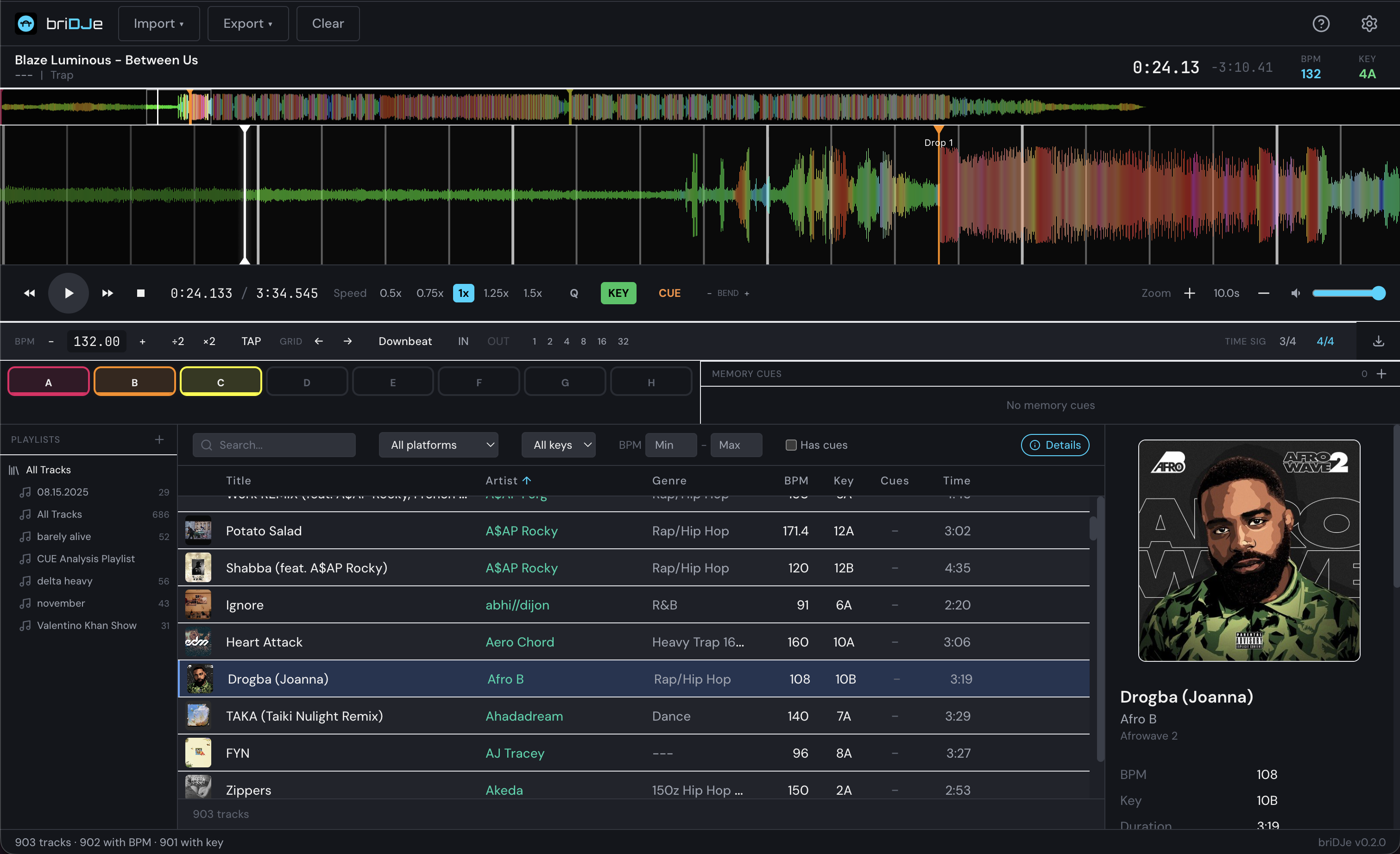Select 1x playback speed
This screenshot has height=854, width=1400.
(464, 293)
